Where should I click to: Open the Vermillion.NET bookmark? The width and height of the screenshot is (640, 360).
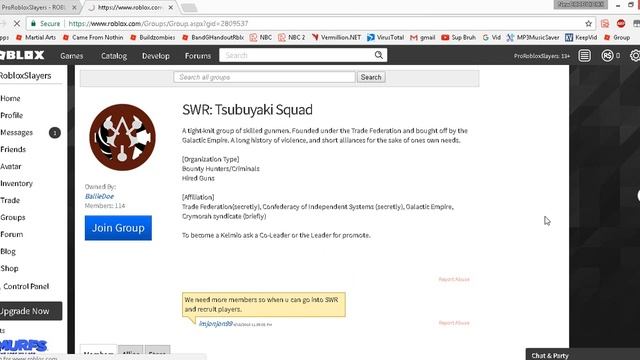tap(336, 37)
